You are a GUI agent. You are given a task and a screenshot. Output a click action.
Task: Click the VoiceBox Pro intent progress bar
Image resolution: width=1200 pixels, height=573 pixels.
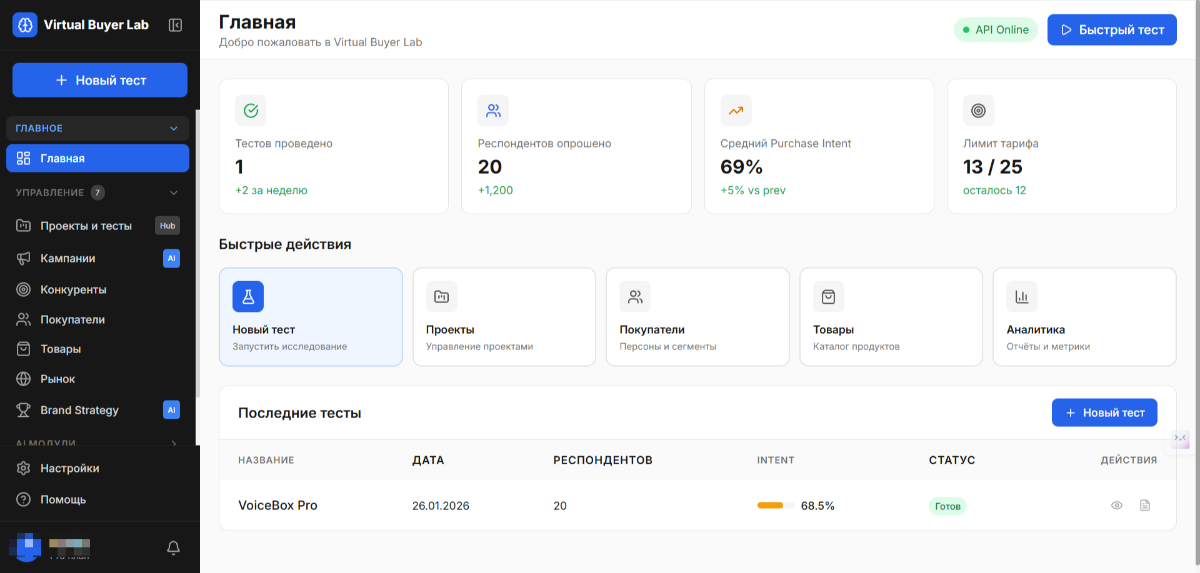click(x=776, y=506)
